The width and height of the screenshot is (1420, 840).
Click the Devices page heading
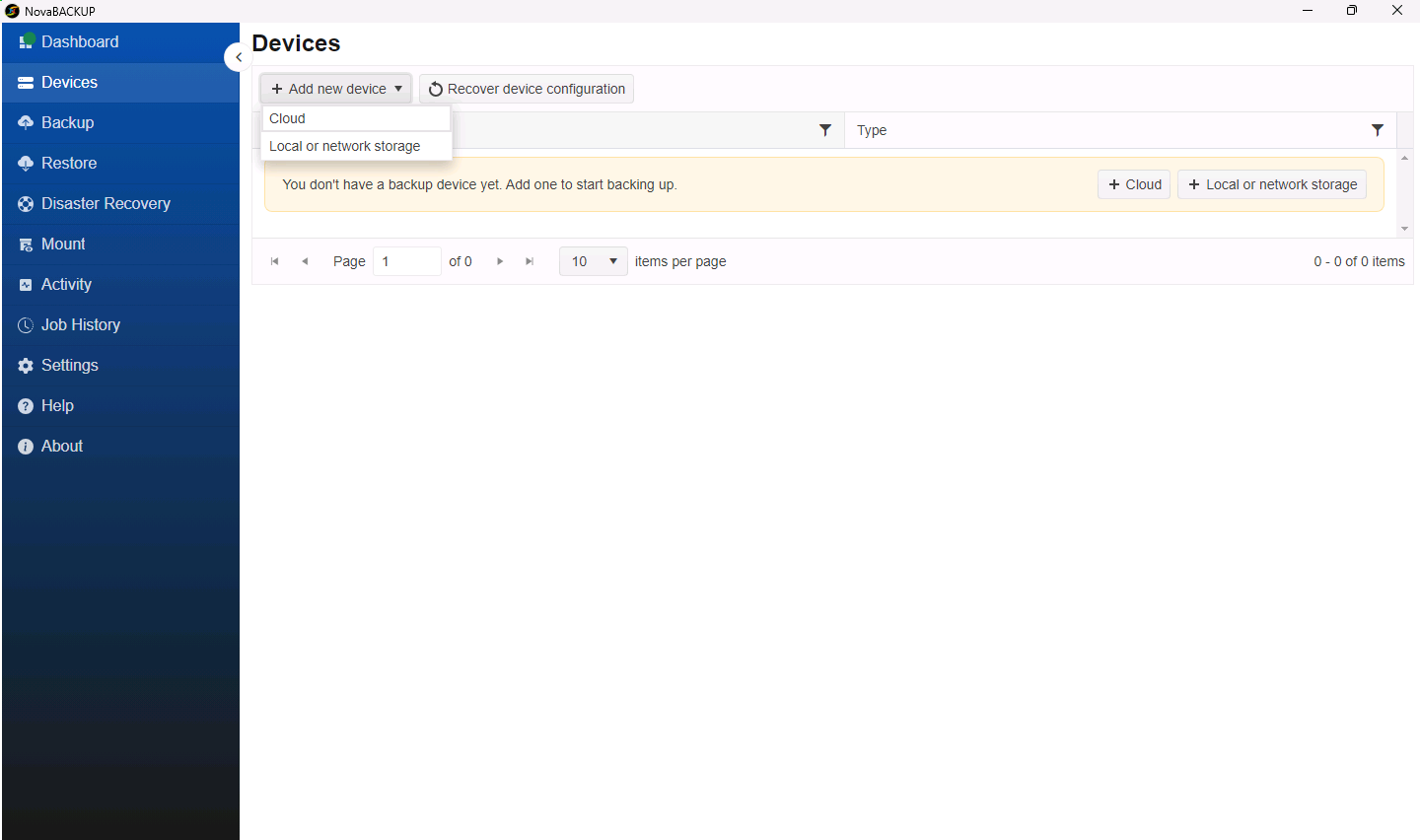coord(296,43)
